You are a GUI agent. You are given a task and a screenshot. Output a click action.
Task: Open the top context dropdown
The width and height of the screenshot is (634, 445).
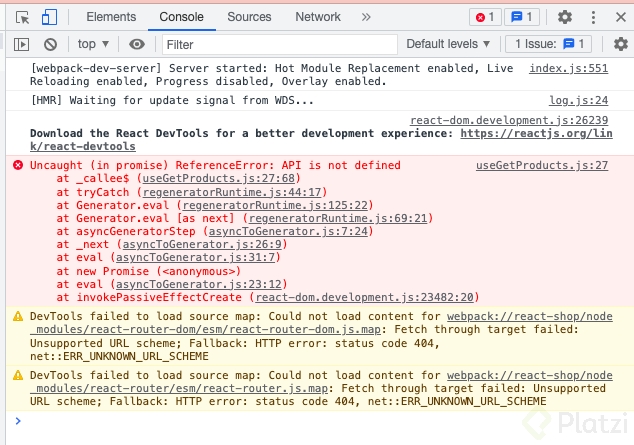click(x=93, y=44)
